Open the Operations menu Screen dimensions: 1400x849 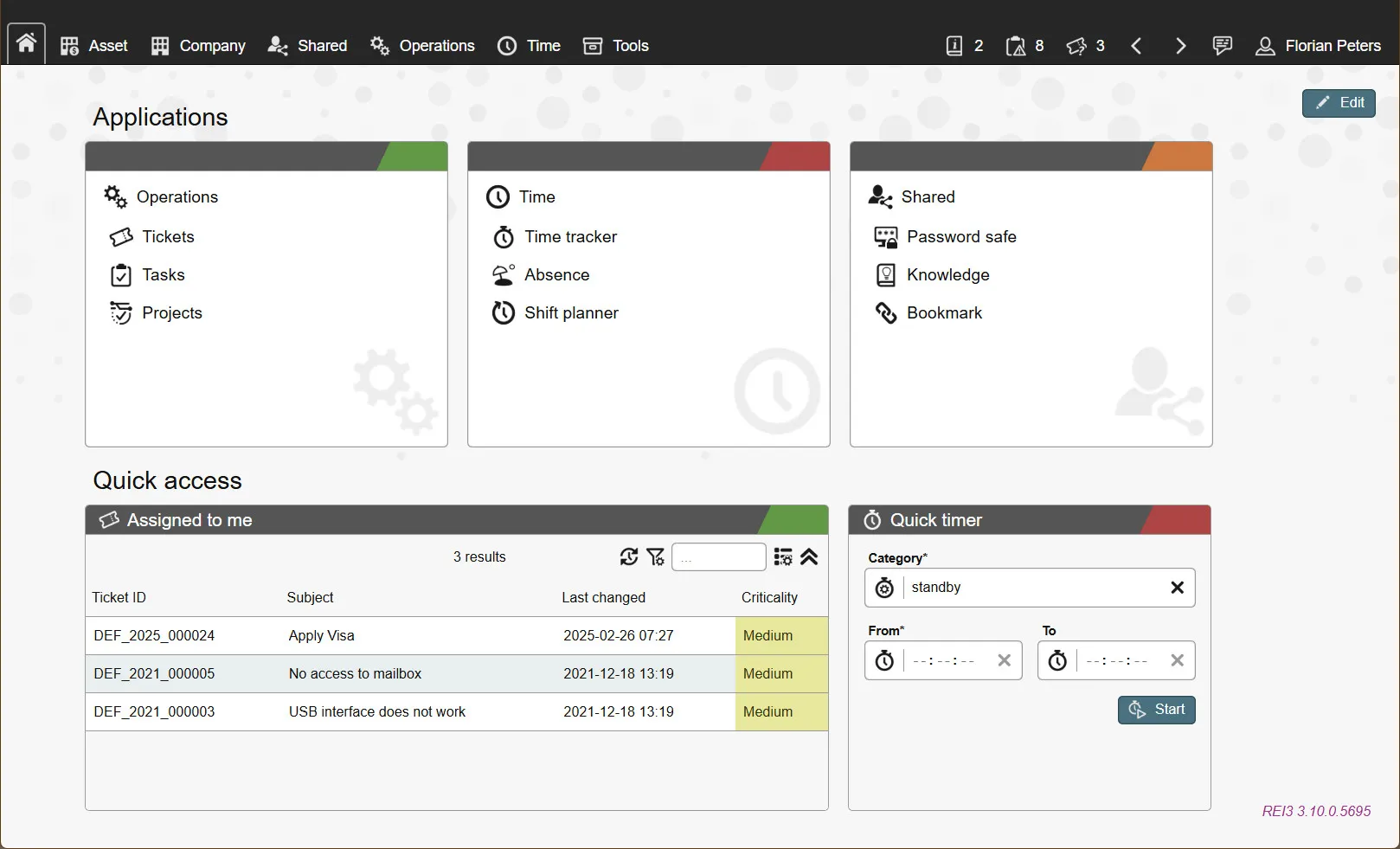(422, 45)
